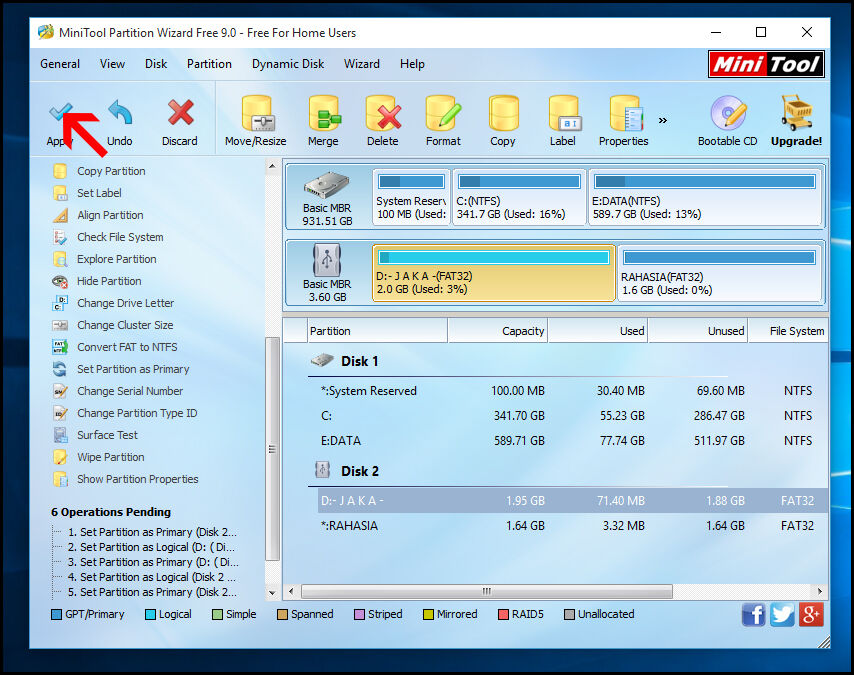Open the Facebook link icon
The image size is (854, 675).
click(x=753, y=615)
